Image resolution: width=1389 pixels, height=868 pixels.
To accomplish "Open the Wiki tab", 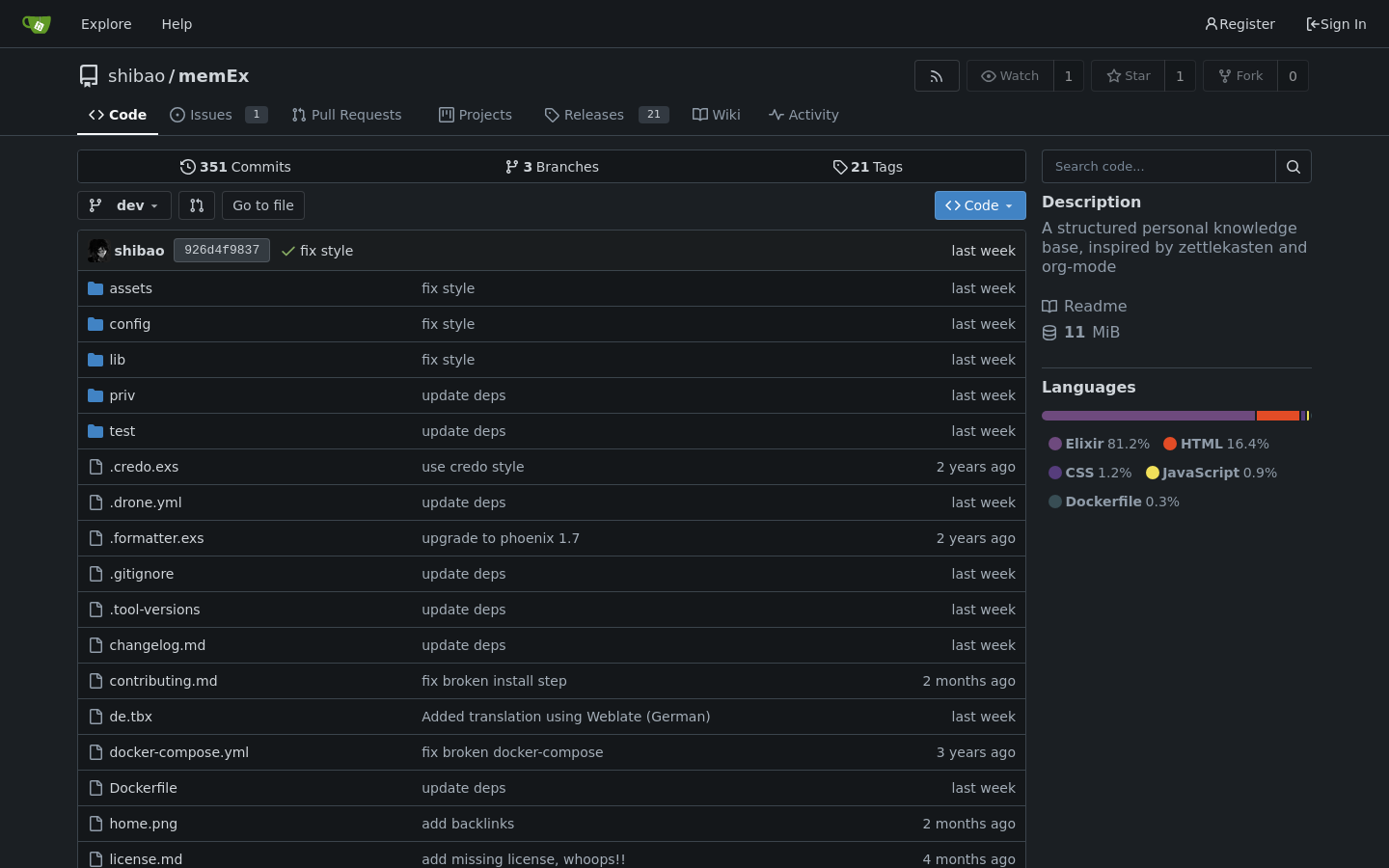I will (x=717, y=115).
